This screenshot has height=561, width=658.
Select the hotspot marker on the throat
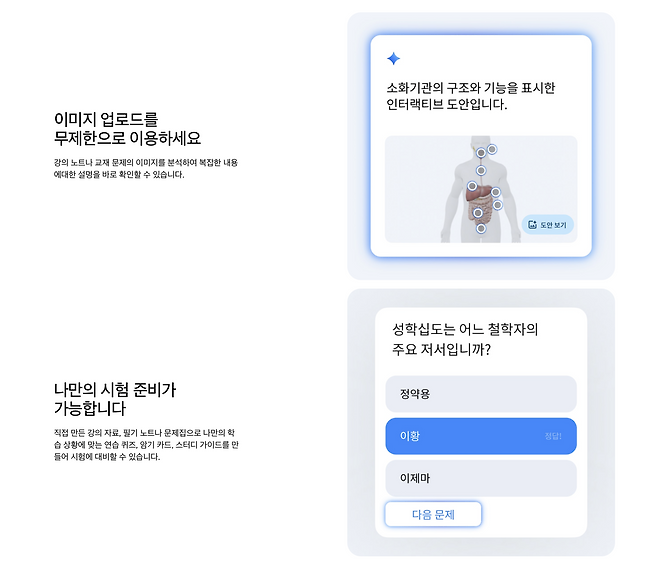coord(481,153)
